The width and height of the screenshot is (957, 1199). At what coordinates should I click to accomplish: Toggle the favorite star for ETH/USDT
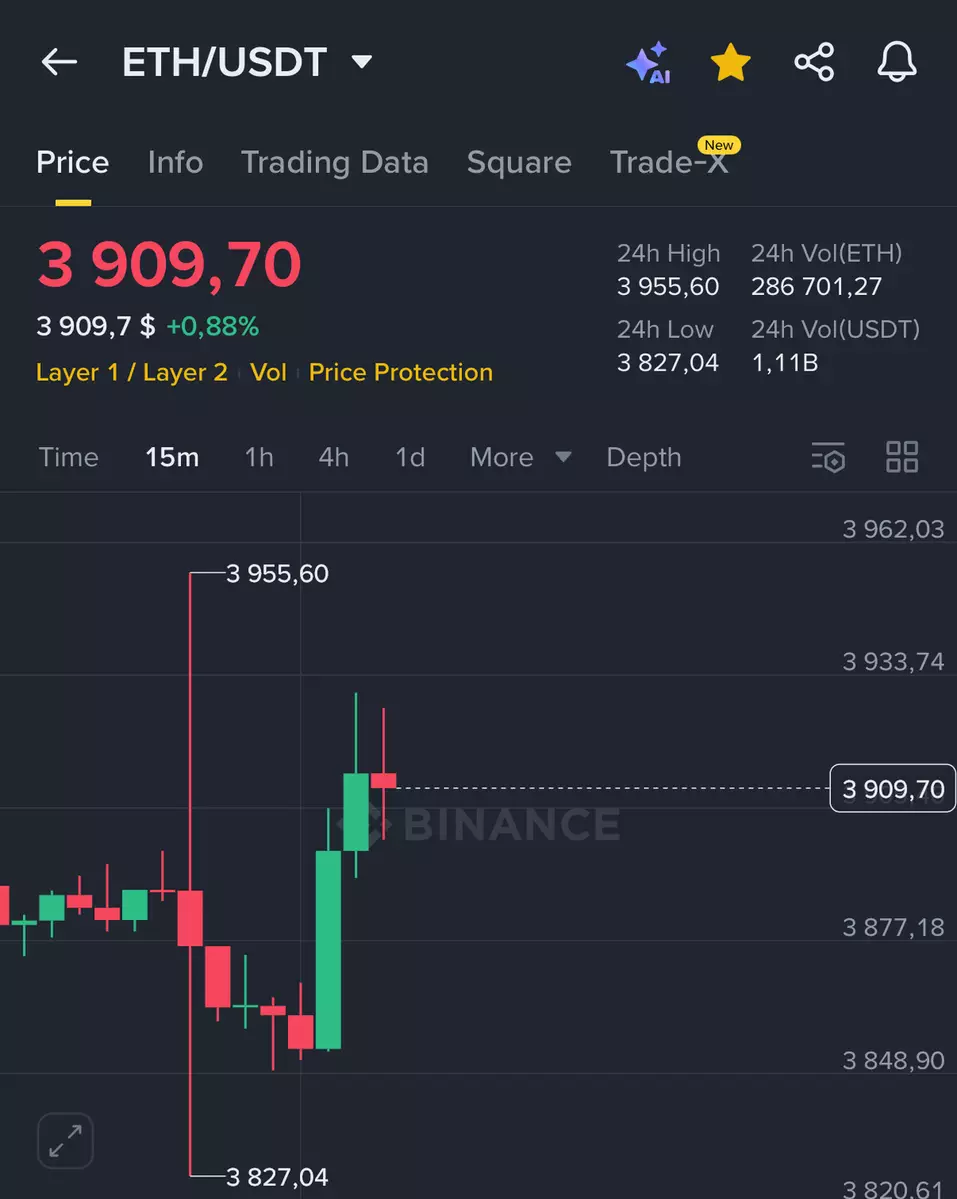pos(730,63)
